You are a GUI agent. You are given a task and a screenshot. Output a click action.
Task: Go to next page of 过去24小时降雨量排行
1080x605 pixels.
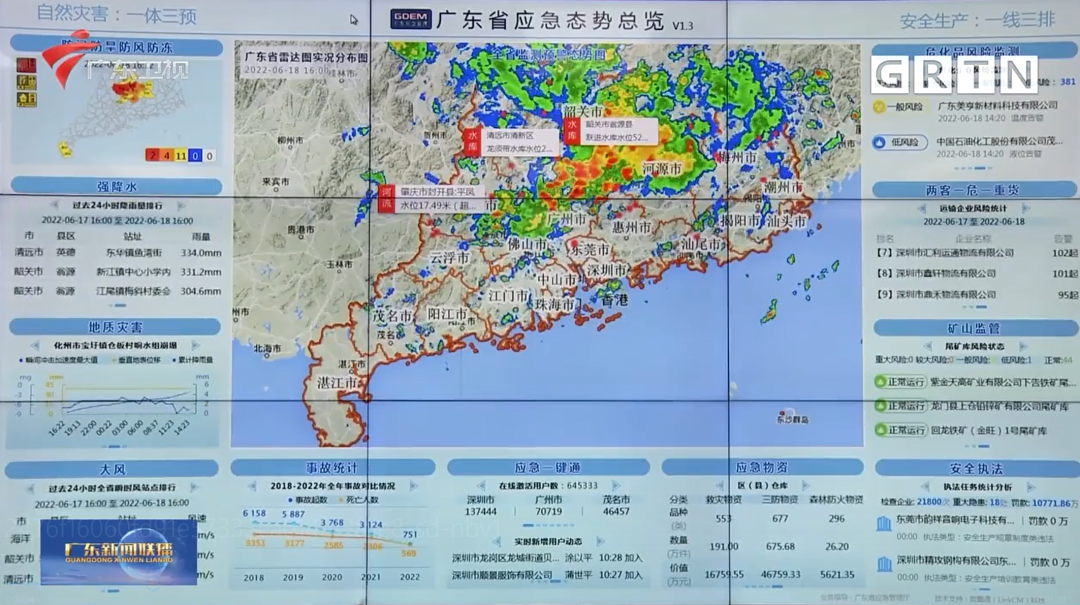pos(182,205)
